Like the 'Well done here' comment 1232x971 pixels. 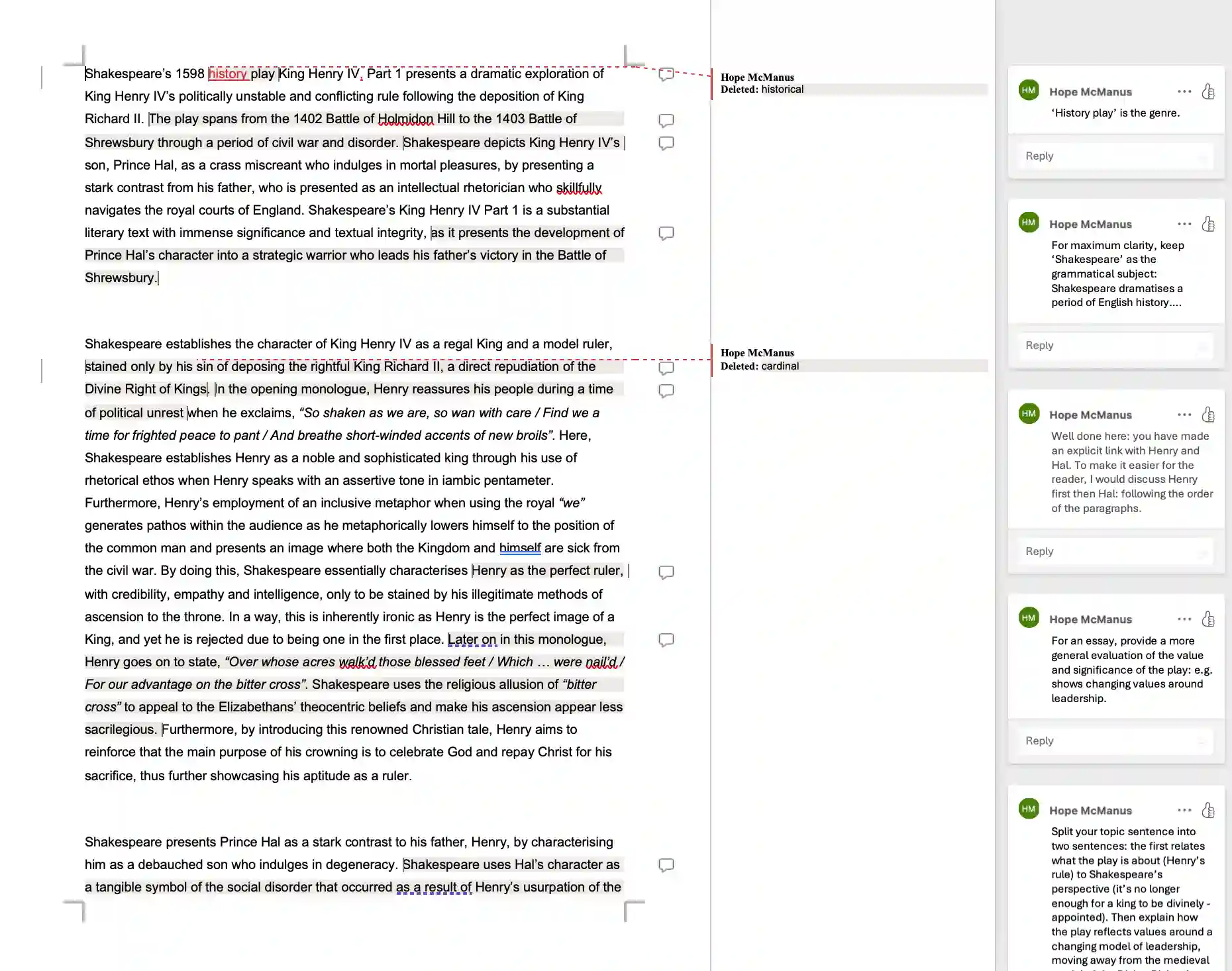(1208, 415)
